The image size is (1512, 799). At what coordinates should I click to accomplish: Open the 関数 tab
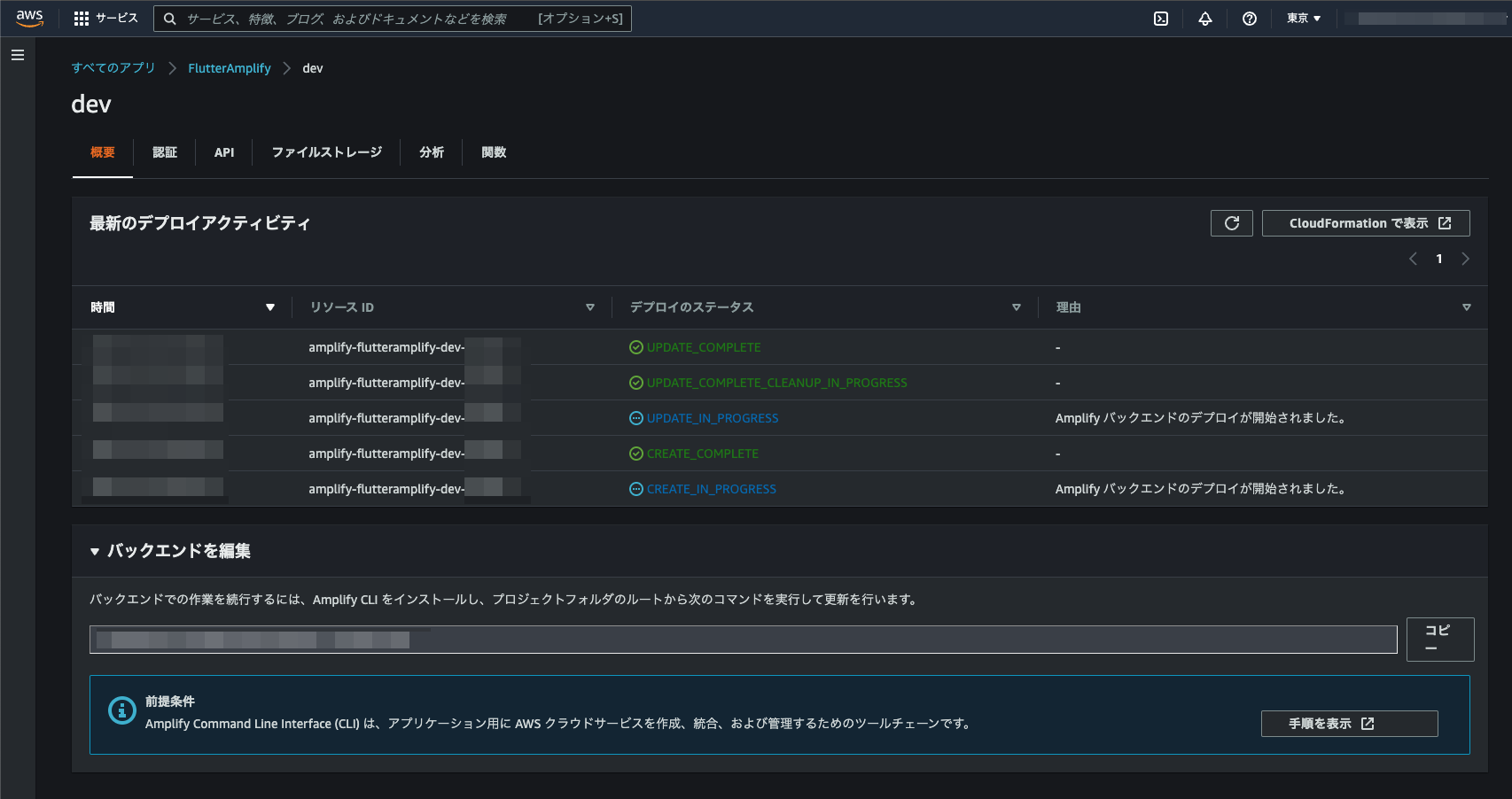[494, 152]
